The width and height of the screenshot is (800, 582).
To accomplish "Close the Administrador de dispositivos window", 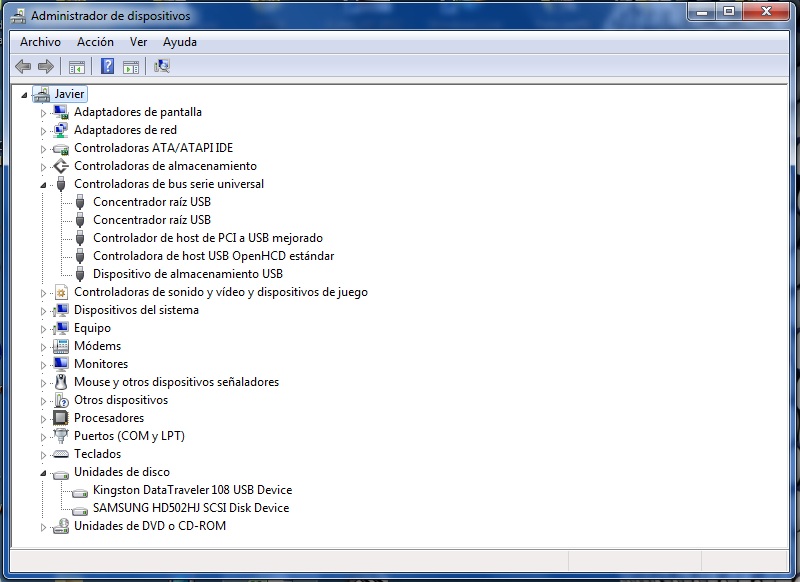I will click(x=766, y=11).
